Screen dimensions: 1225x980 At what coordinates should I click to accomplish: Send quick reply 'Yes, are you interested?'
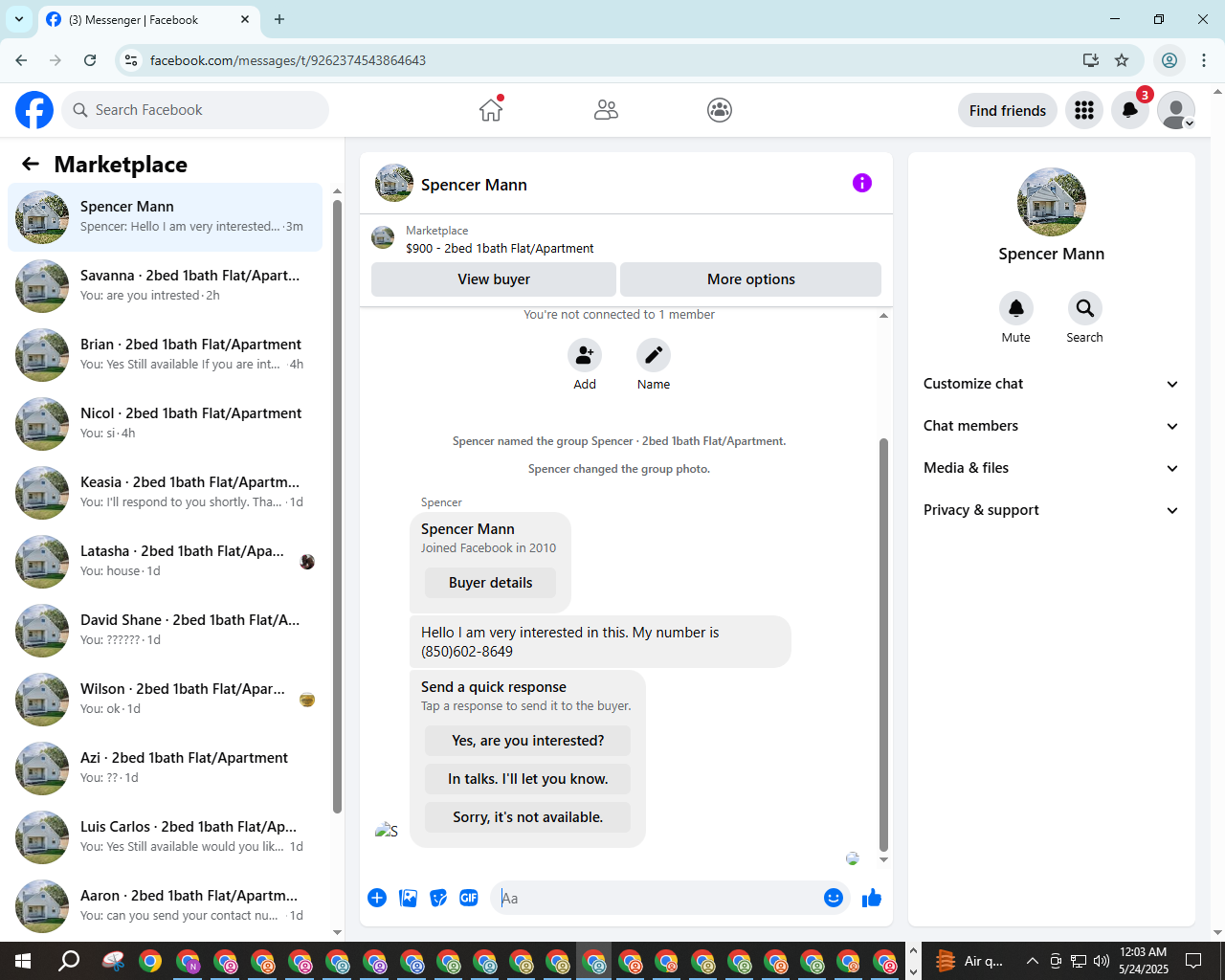[528, 741]
